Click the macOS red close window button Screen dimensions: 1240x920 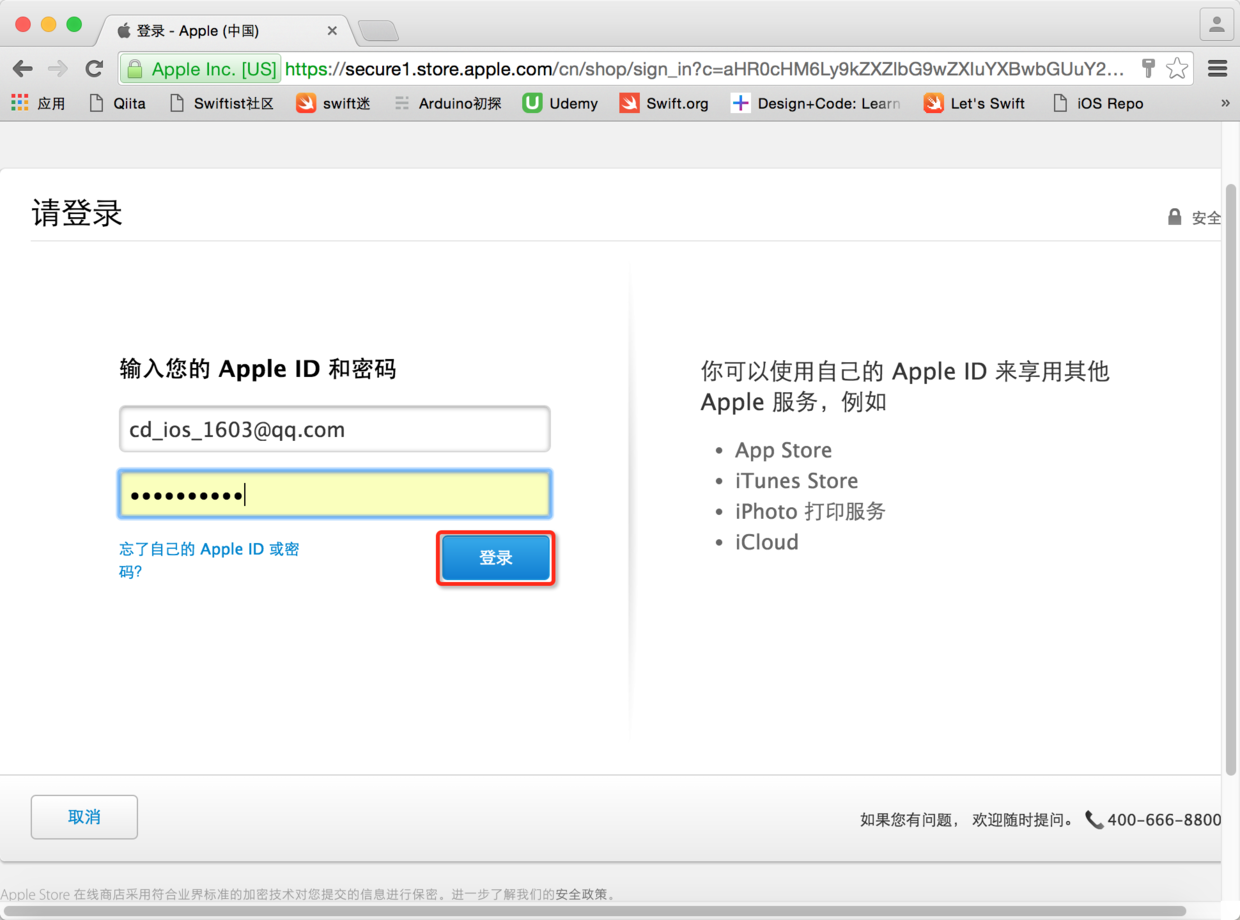tap(22, 24)
